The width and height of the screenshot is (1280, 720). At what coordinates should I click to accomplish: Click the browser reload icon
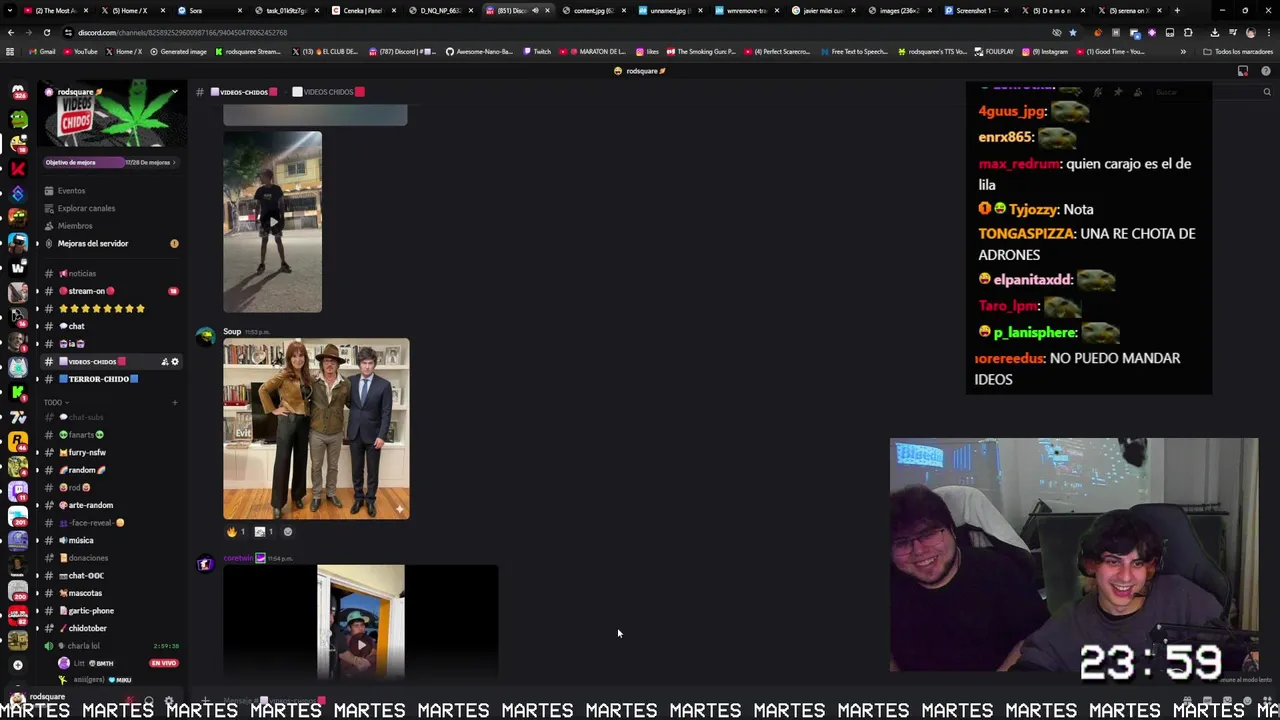point(46,32)
